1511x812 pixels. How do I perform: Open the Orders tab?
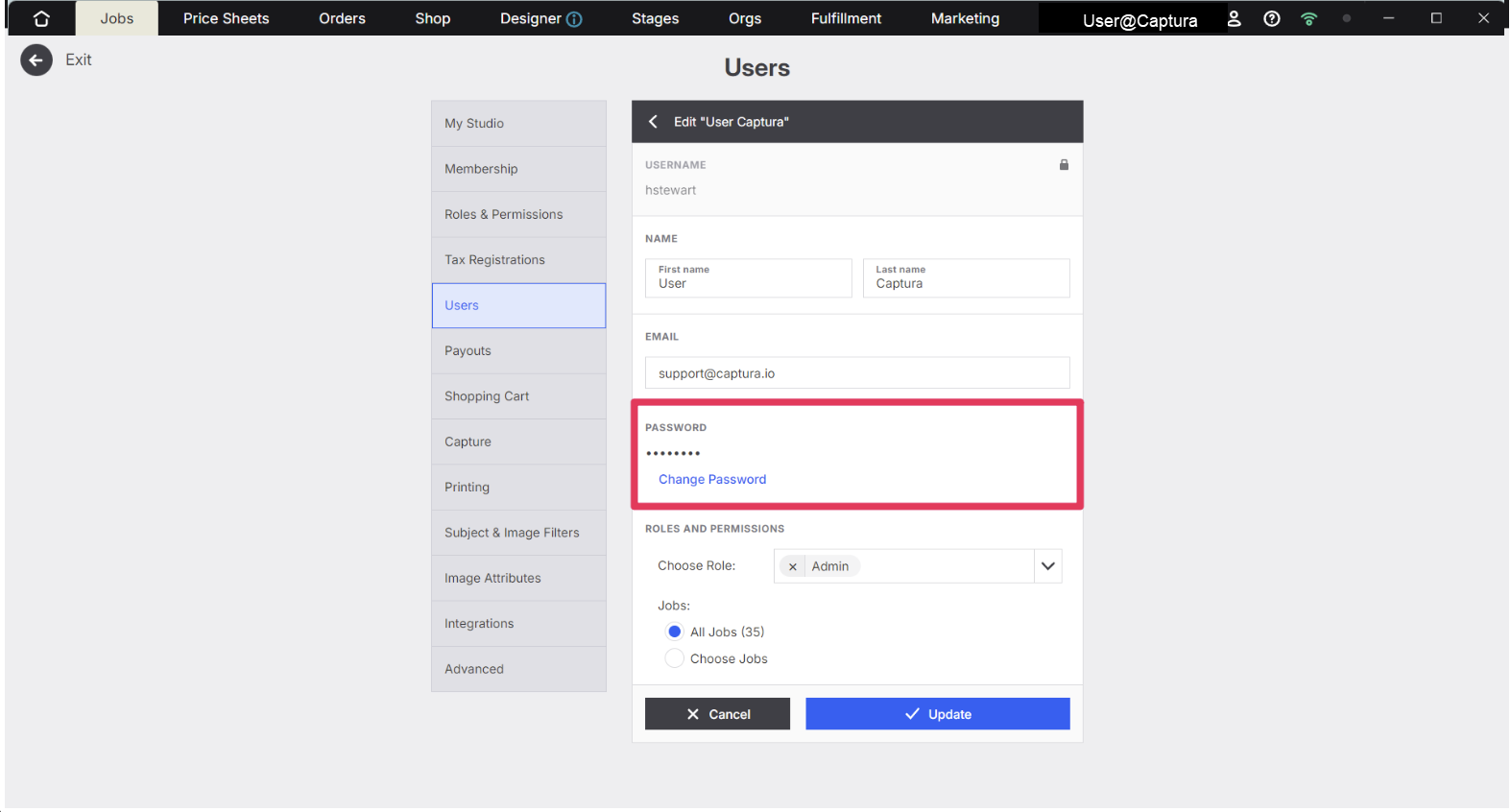343,18
